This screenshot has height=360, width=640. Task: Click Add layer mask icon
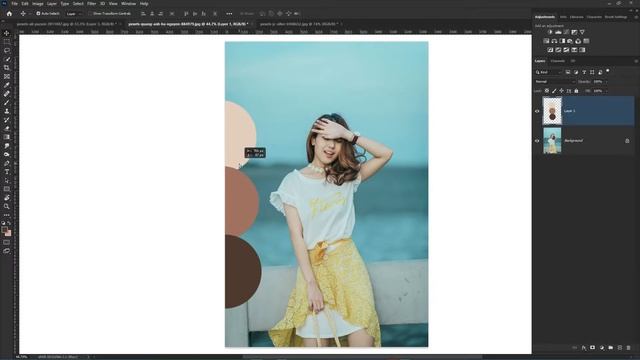pyautogui.click(x=593, y=348)
